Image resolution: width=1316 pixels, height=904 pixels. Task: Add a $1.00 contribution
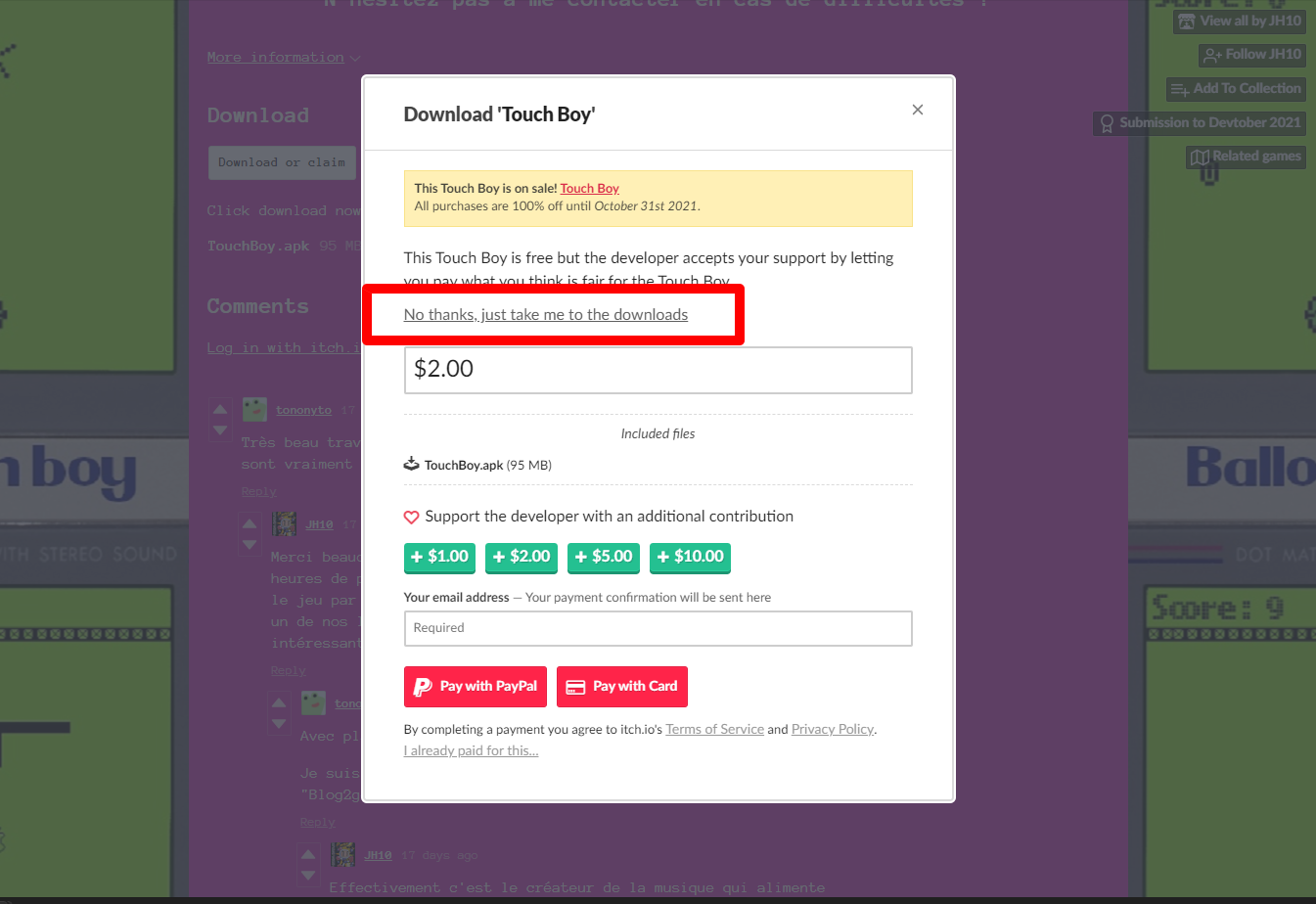439,557
